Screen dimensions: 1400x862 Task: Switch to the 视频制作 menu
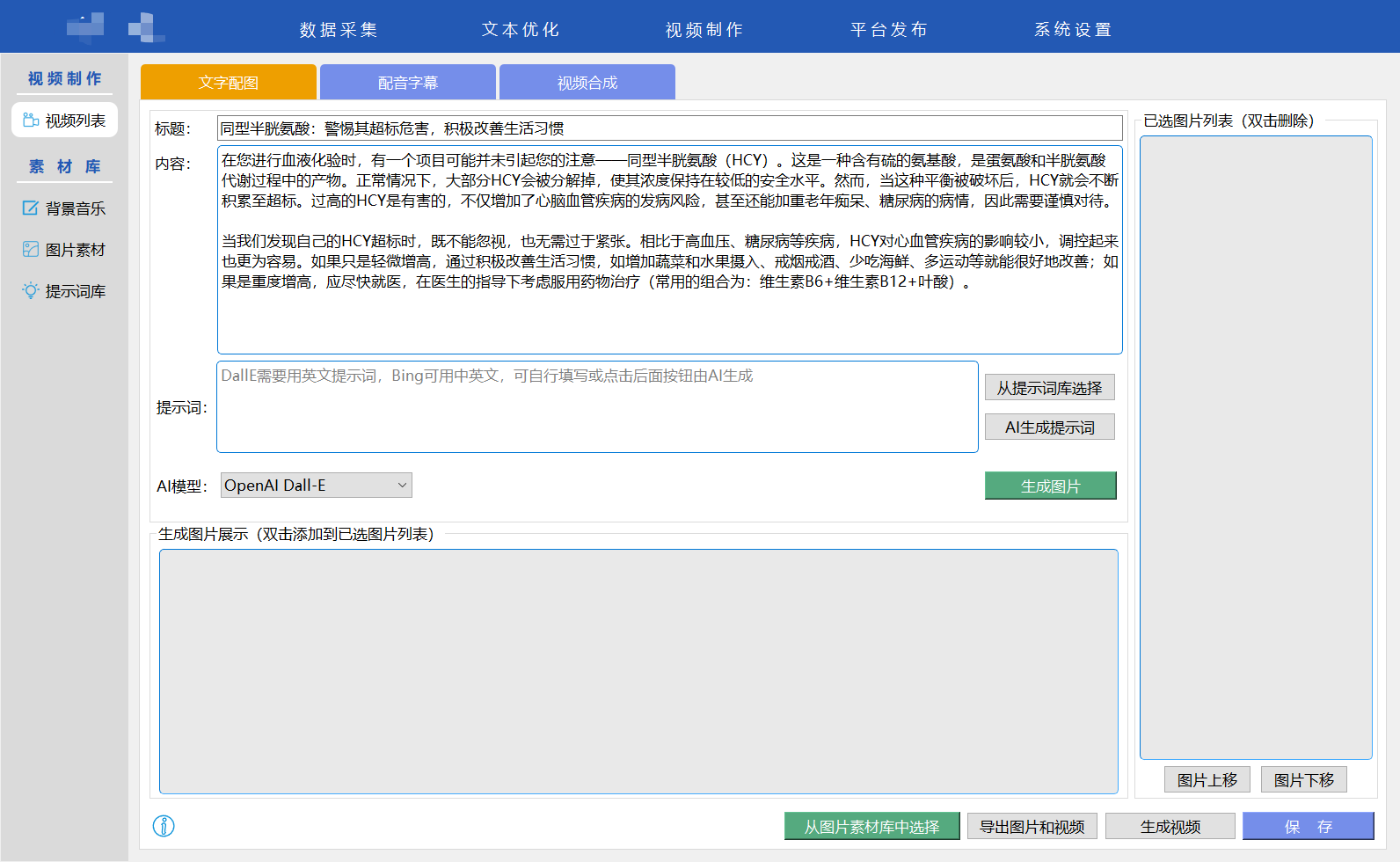(704, 30)
